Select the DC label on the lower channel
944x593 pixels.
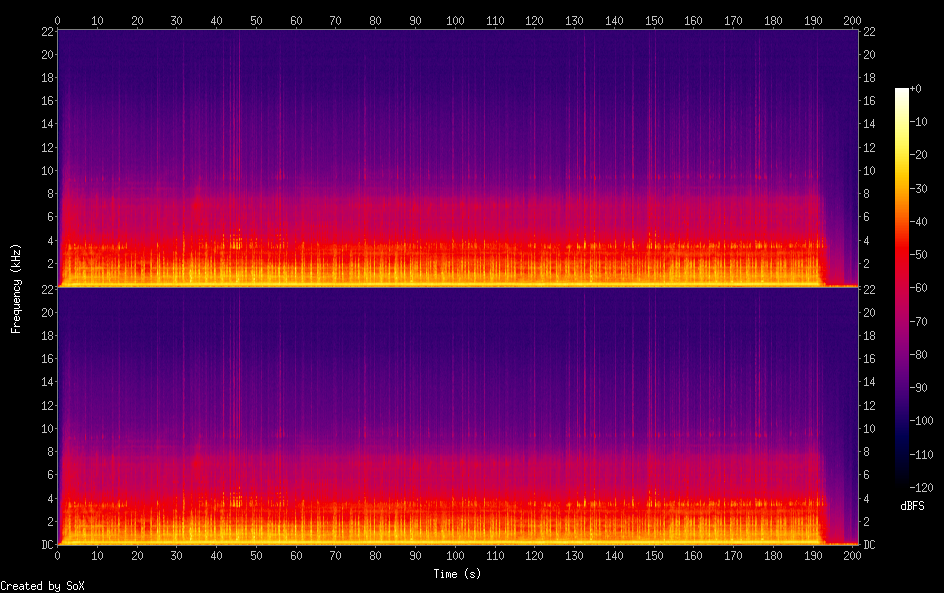pos(46,545)
